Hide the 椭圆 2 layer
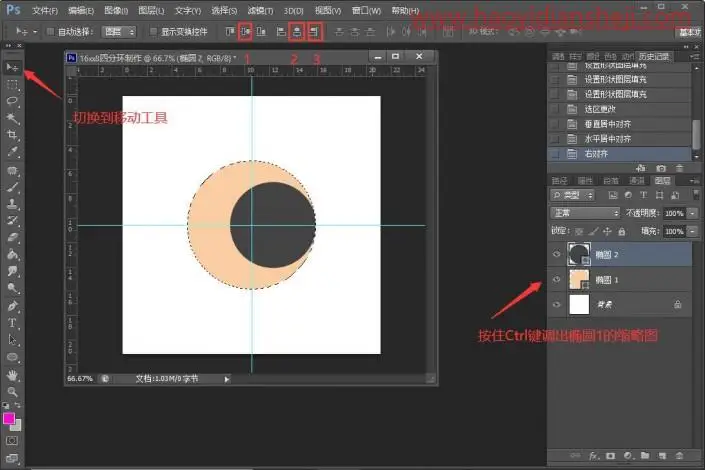Viewport: 705px width, 470px height. tap(557, 254)
